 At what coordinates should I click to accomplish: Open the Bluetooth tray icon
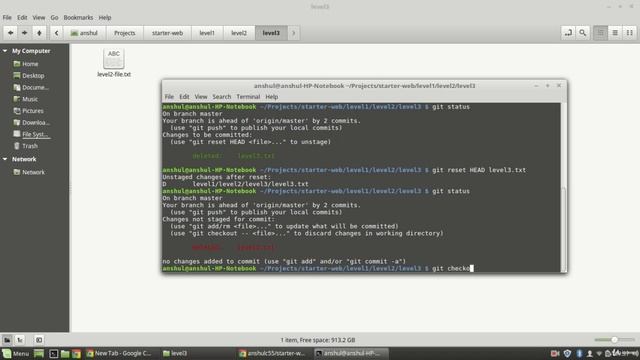[579, 353]
